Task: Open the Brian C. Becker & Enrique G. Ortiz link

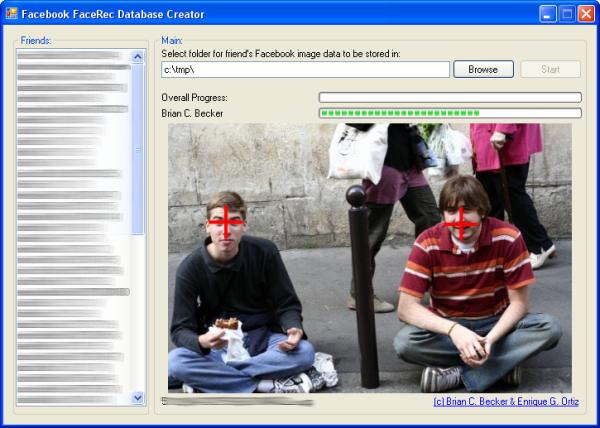Action: [x=506, y=402]
